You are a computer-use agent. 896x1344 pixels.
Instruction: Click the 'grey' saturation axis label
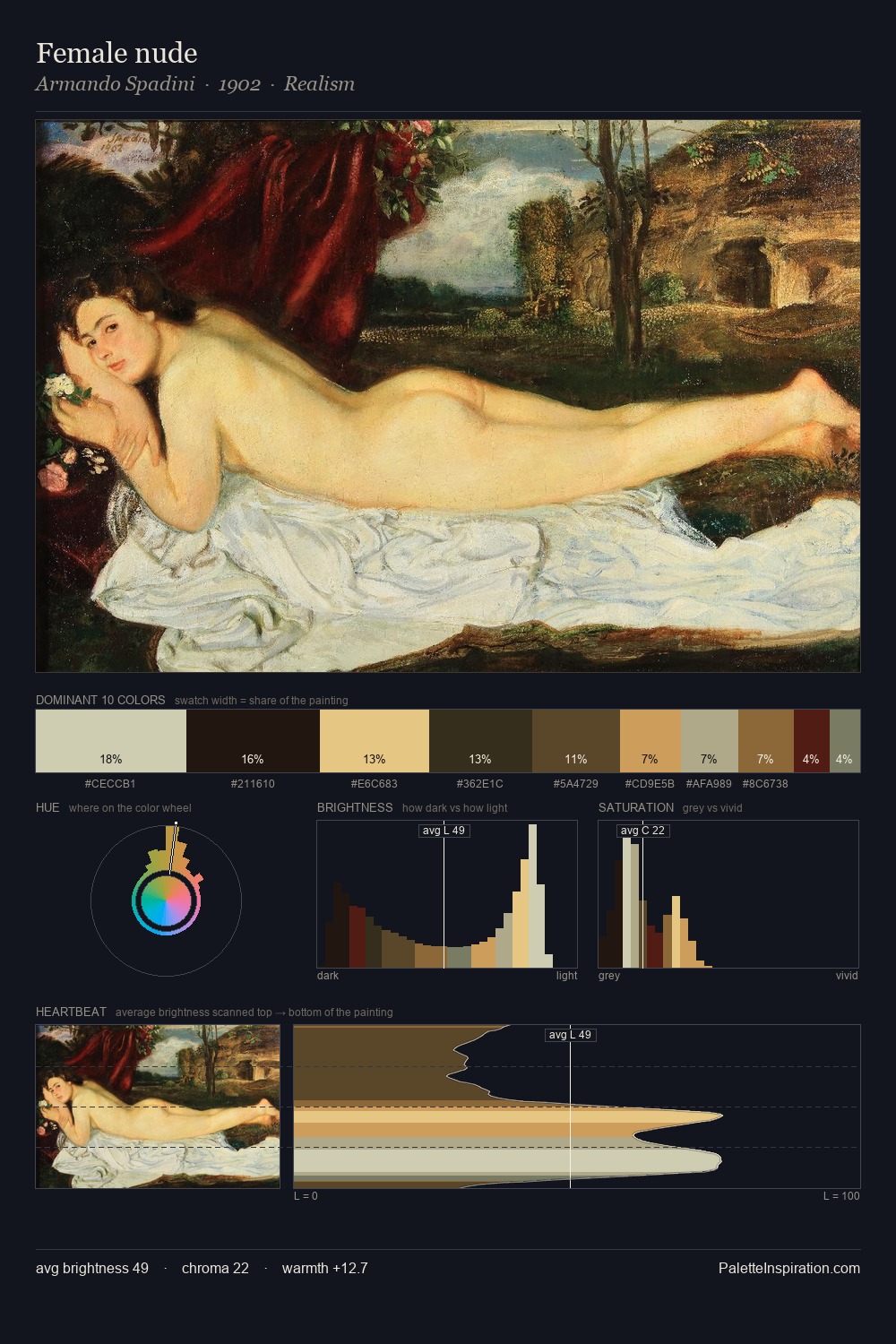click(x=609, y=976)
